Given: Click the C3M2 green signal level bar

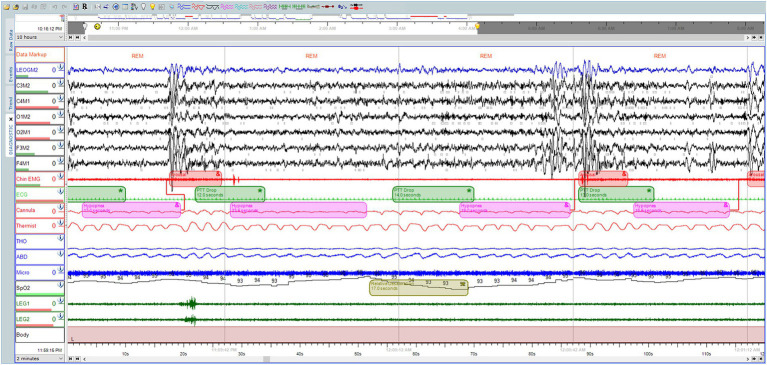Looking at the screenshot, I should (32, 91).
